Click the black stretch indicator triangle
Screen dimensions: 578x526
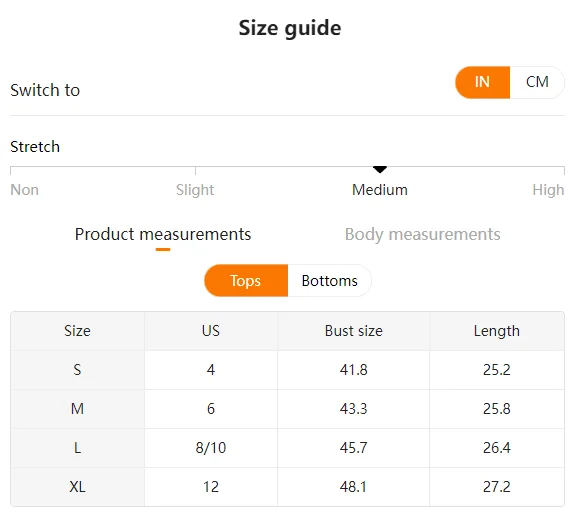coord(380,169)
